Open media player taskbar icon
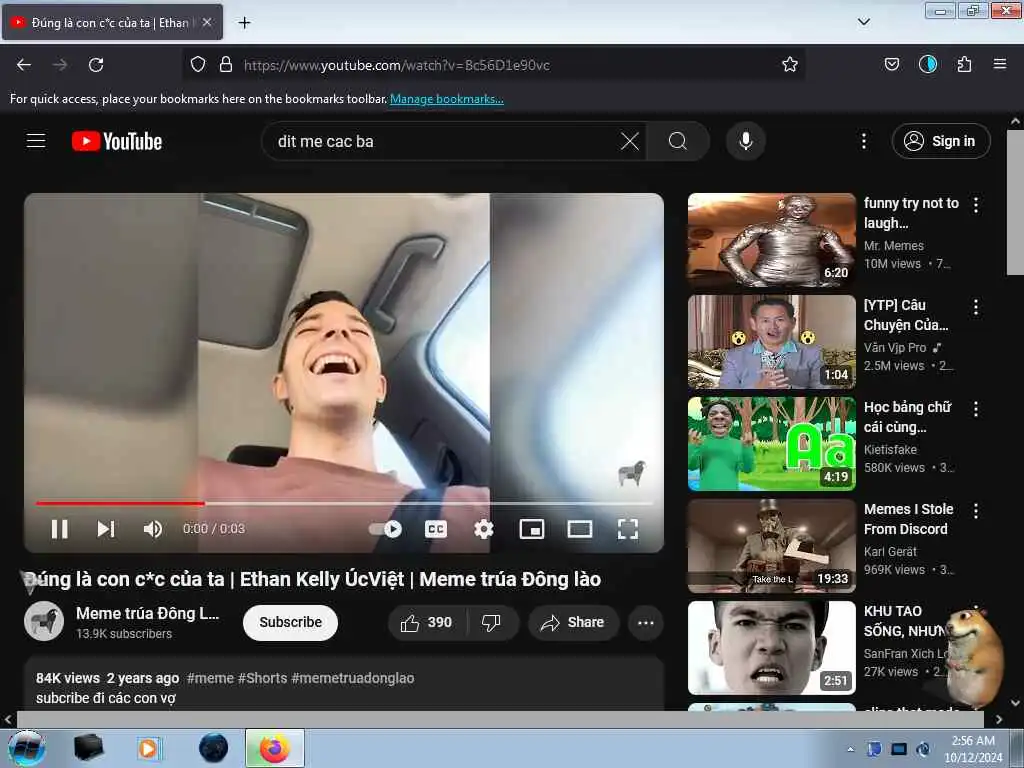1024x768 pixels. tap(148, 748)
